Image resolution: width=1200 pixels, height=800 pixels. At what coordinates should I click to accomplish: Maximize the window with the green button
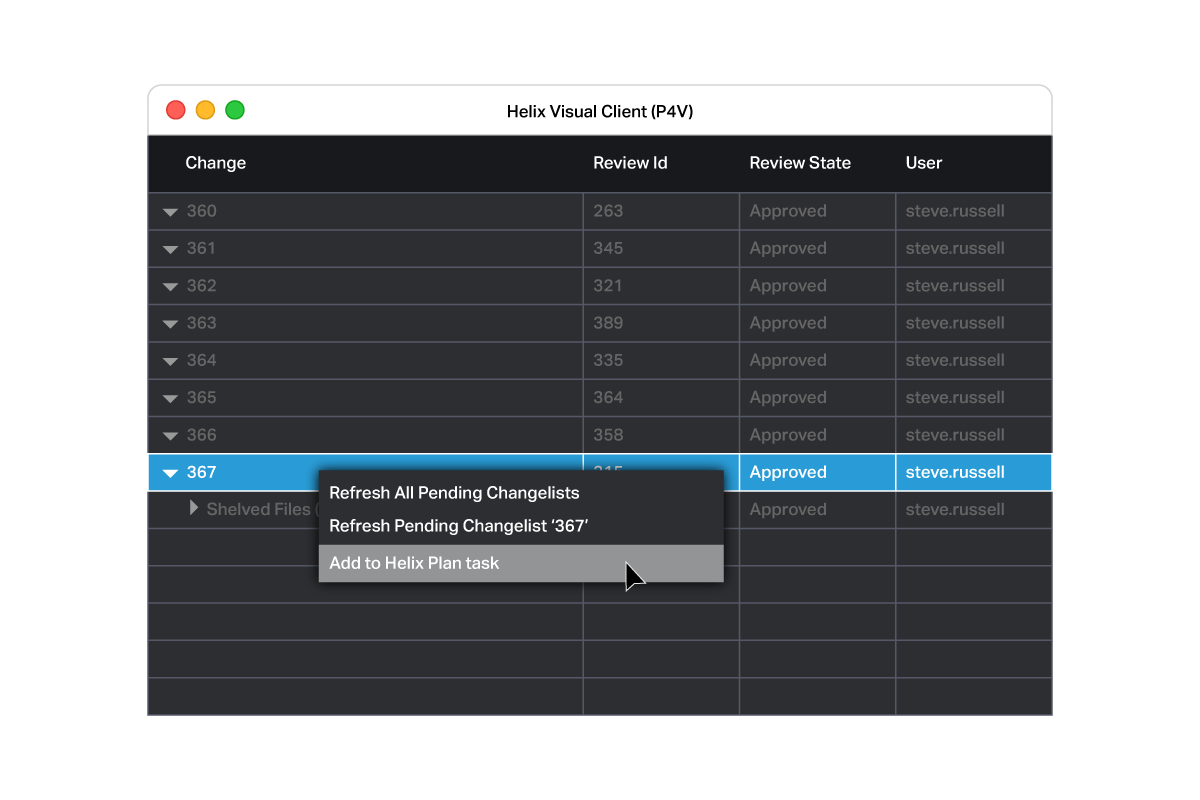pos(235,110)
